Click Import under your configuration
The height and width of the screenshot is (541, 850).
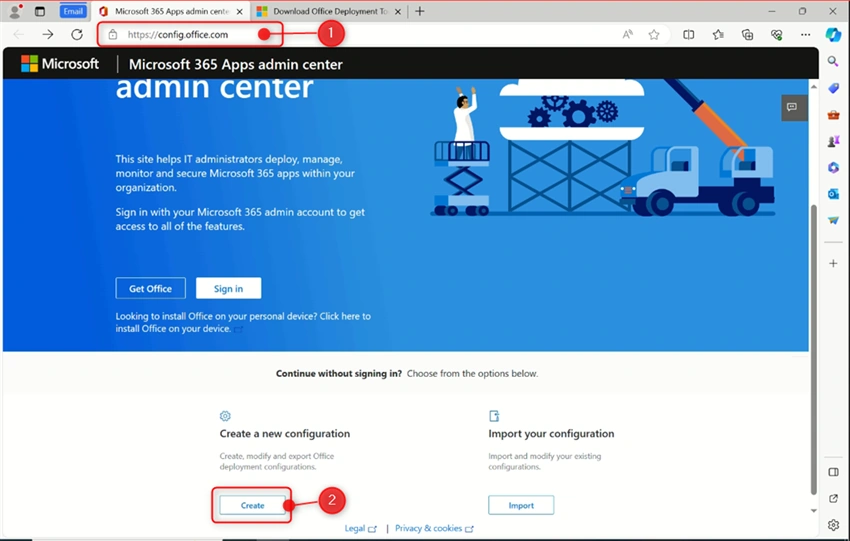point(521,505)
